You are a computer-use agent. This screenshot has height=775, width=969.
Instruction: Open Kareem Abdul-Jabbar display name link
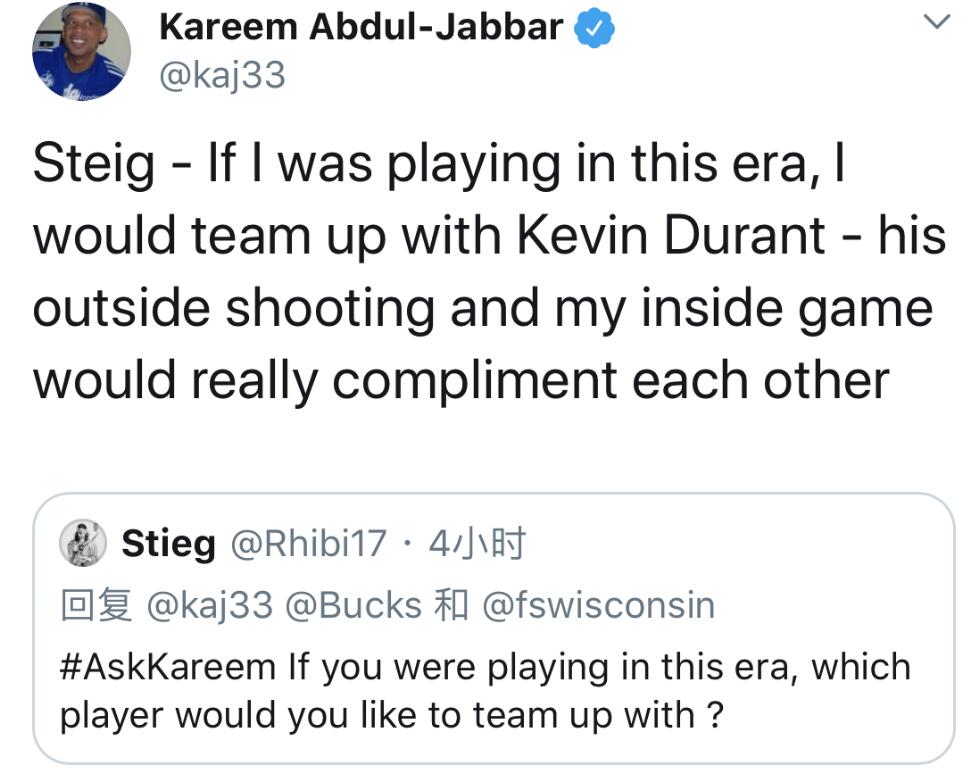tap(361, 27)
